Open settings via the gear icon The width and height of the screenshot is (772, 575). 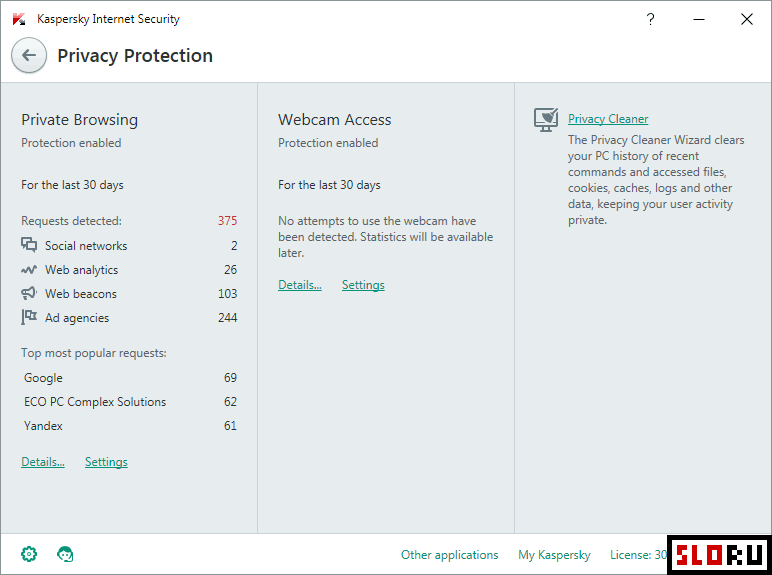point(29,554)
